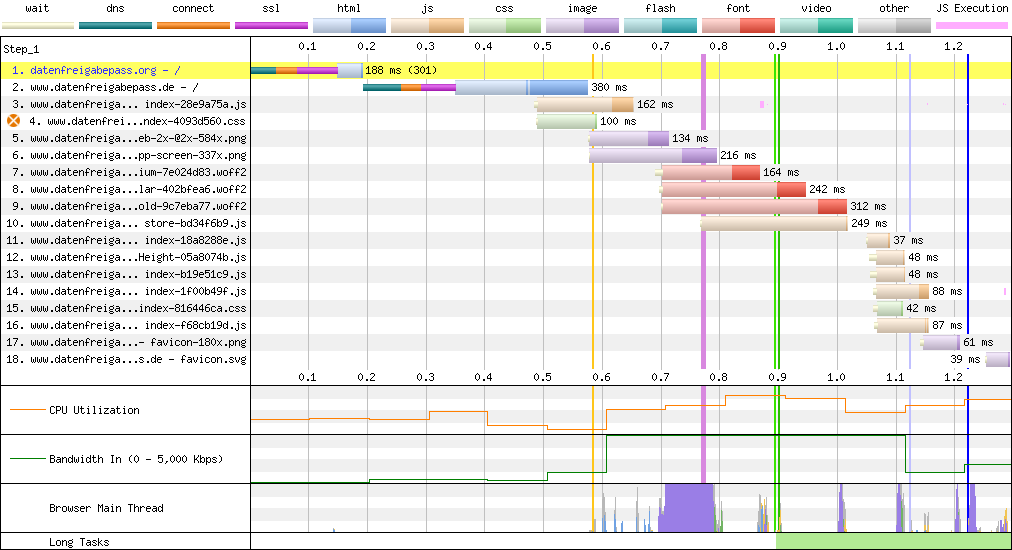The image size is (1012, 550).
Task: Click the CPU Utilization legend label
Action: (94, 410)
